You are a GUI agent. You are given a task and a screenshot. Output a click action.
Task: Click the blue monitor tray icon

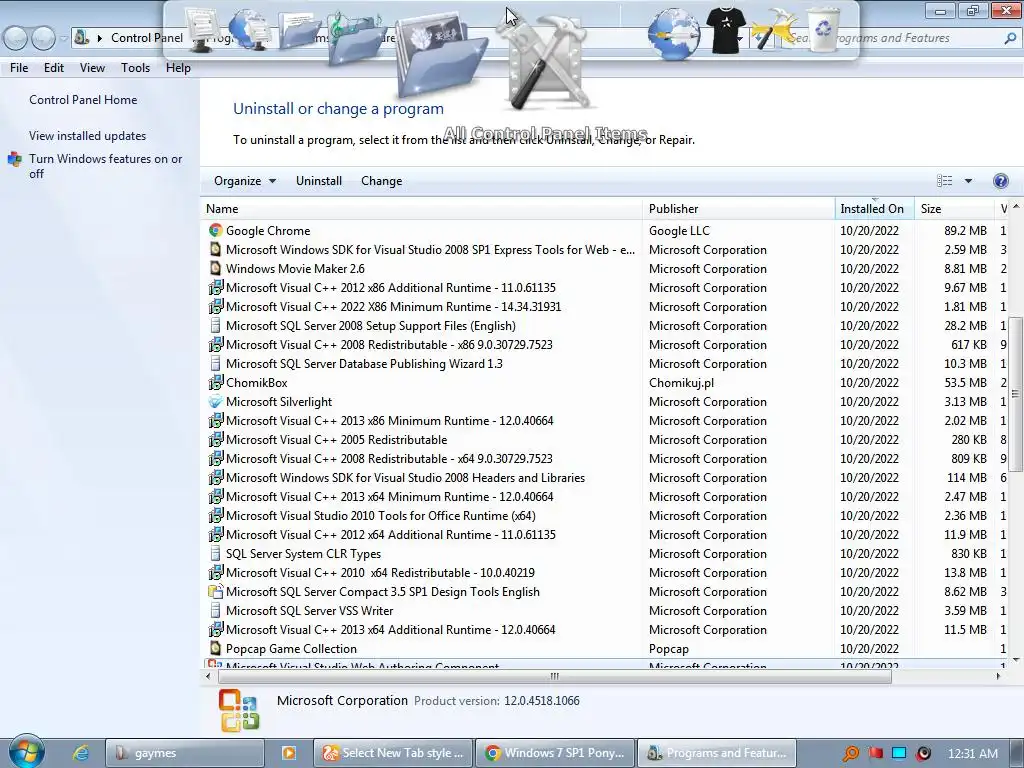899,753
